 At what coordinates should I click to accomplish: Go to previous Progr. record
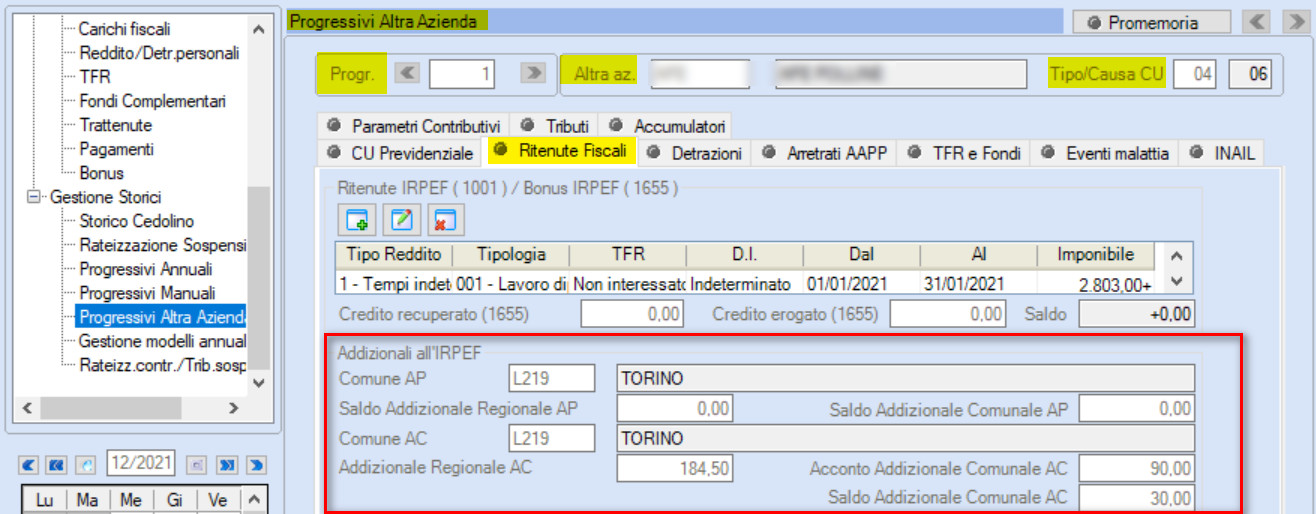[x=406, y=72]
